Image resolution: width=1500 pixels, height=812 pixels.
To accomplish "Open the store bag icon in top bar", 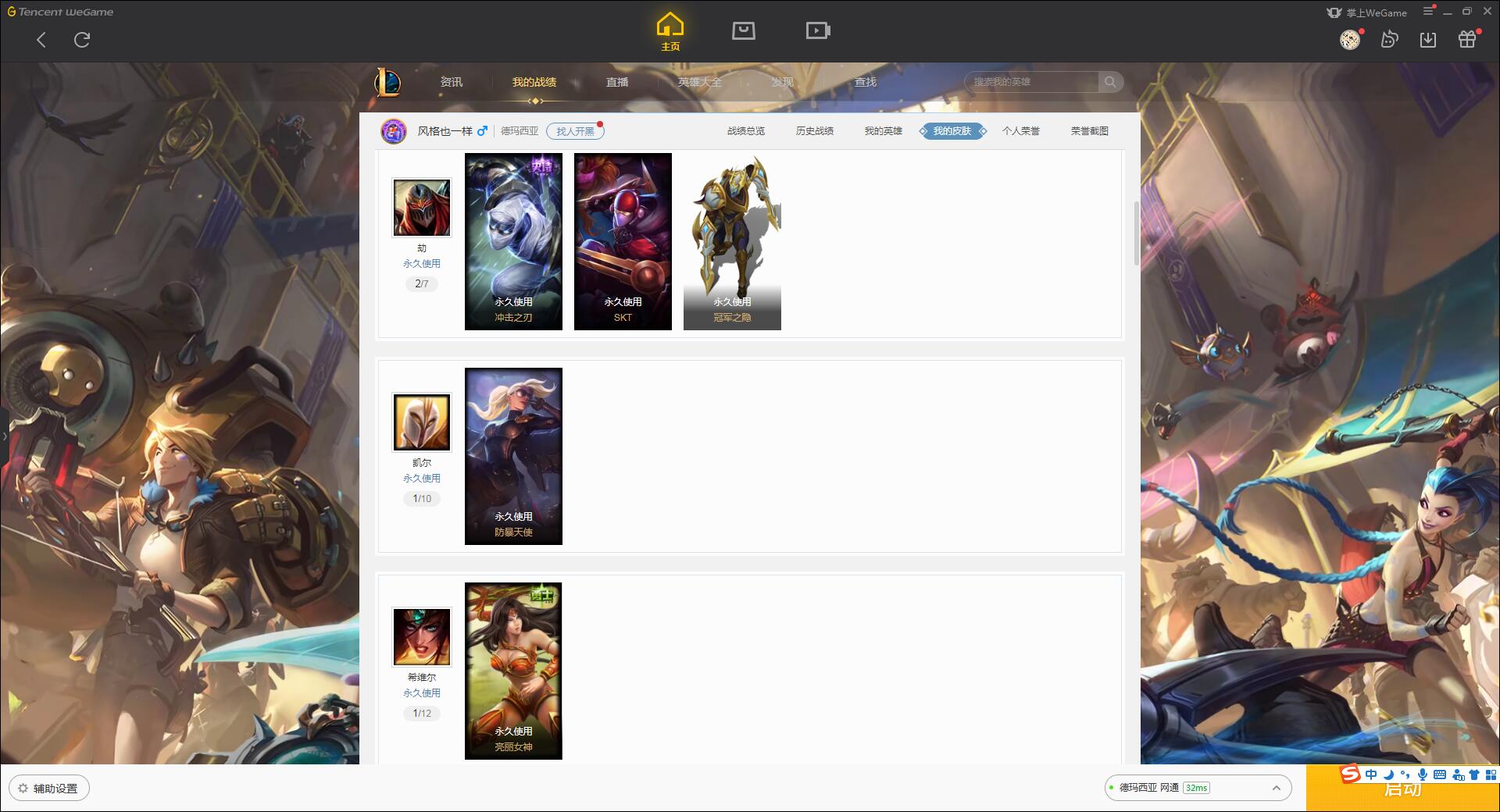I will coord(743,30).
